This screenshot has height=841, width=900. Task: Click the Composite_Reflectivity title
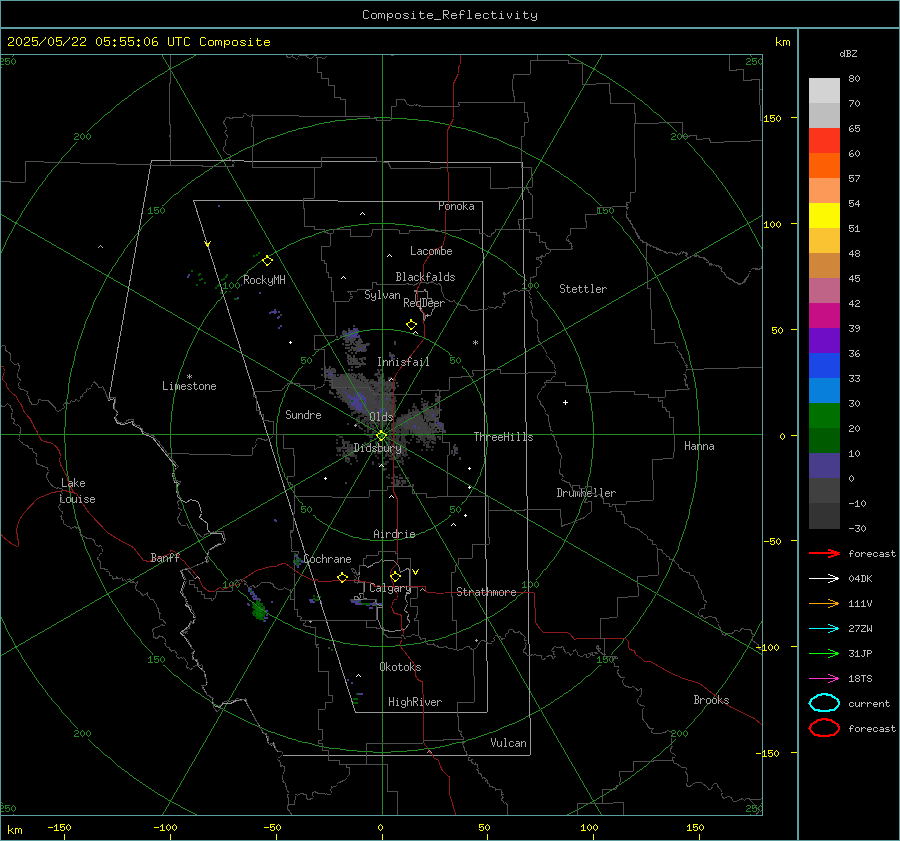click(x=450, y=15)
